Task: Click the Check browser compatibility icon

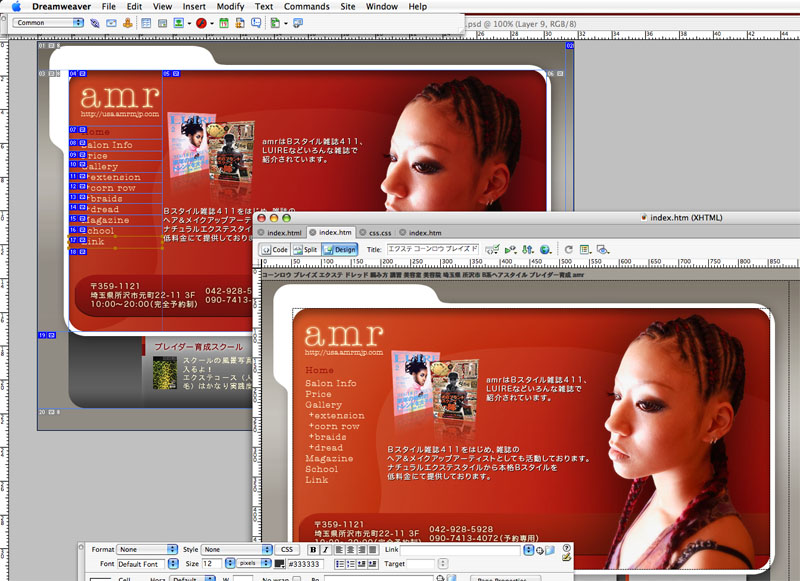Action: pyautogui.click(x=510, y=249)
